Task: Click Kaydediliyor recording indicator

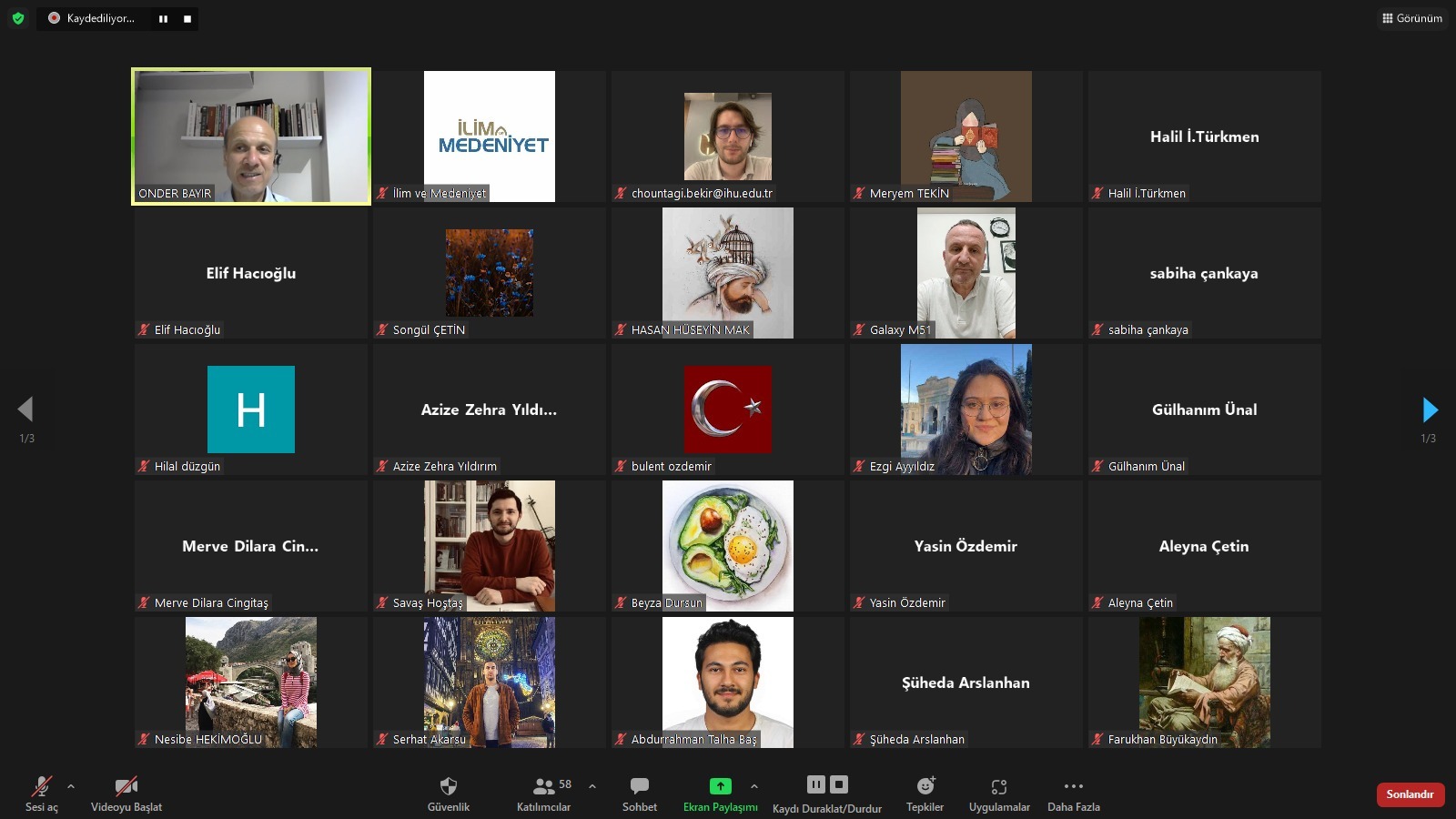Action: (x=91, y=18)
